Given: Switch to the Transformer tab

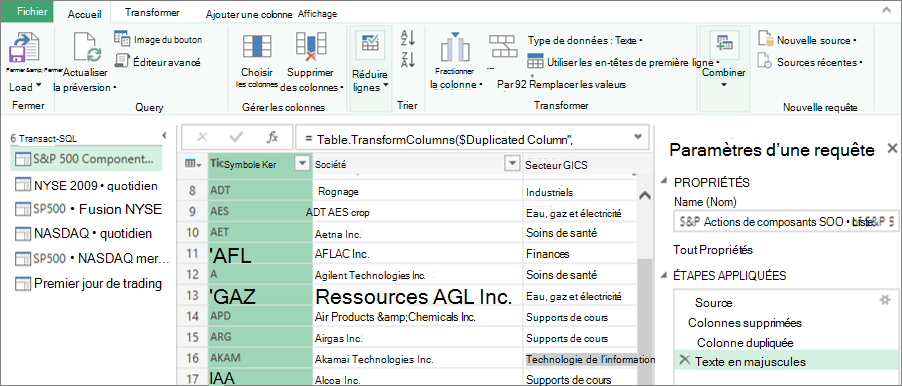Looking at the screenshot, I should [152, 13].
